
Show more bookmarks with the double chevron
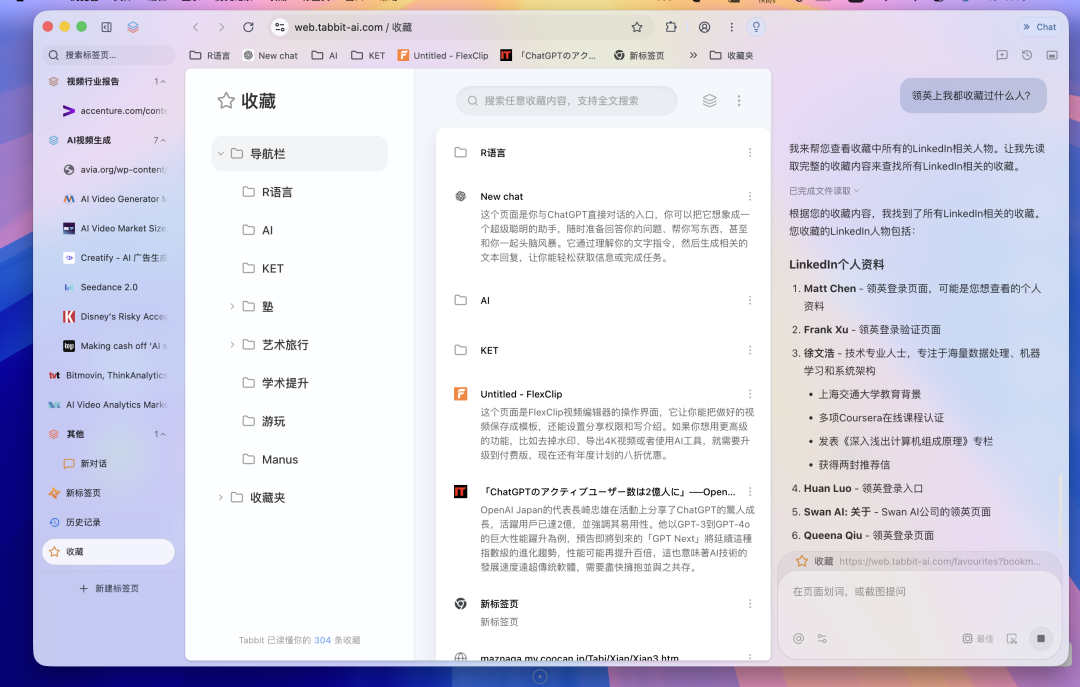coord(693,55)
